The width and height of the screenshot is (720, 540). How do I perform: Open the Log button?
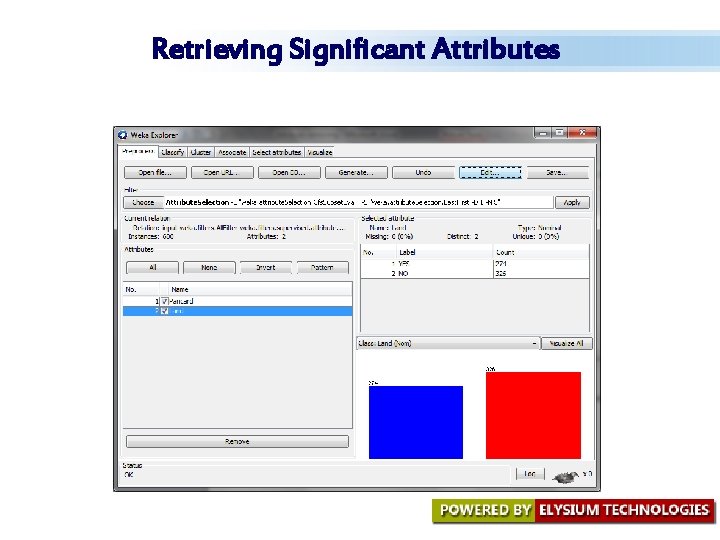[530, 474]
